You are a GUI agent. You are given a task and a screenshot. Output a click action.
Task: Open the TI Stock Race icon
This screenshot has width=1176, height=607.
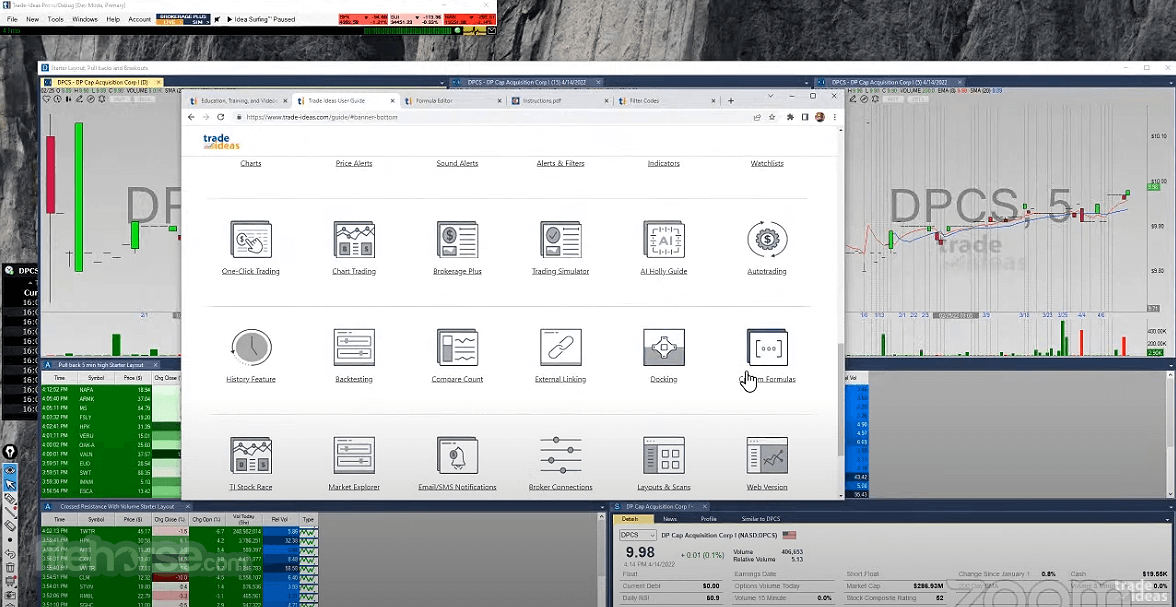pyautogui.click(x=250, y=456)
